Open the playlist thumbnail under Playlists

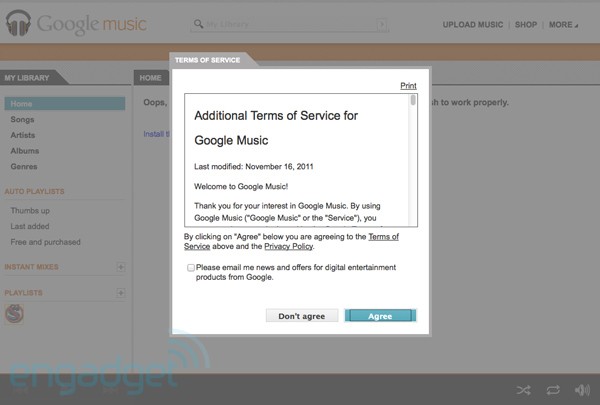(15, 314)
